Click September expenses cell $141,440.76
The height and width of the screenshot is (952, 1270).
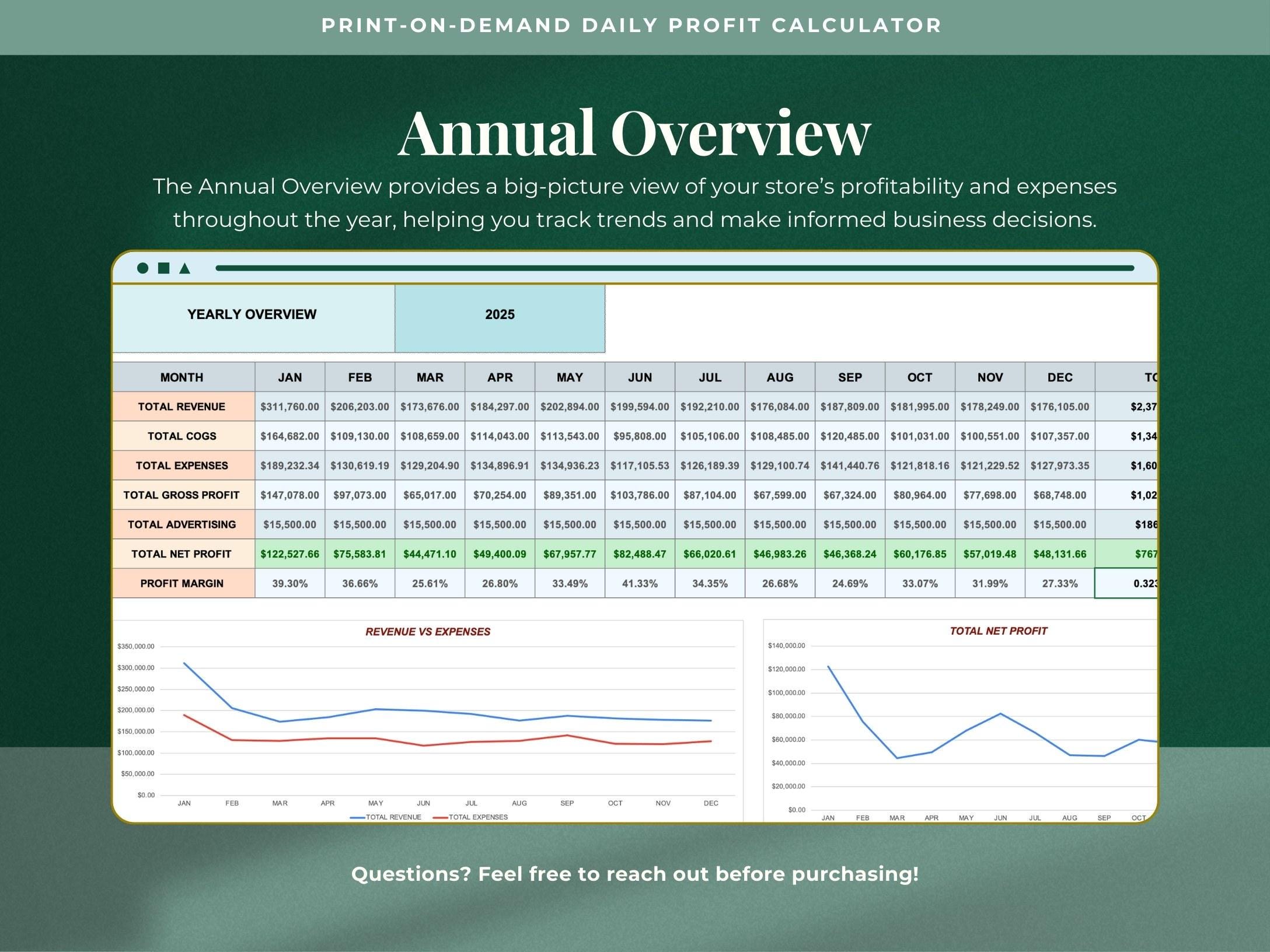850,466
